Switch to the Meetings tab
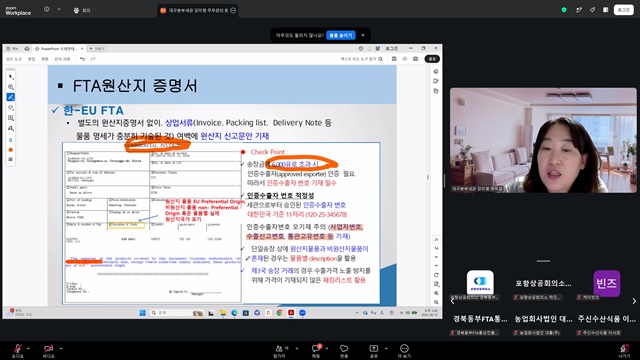This screenshot has width=640, height=360. pos(82,10)
